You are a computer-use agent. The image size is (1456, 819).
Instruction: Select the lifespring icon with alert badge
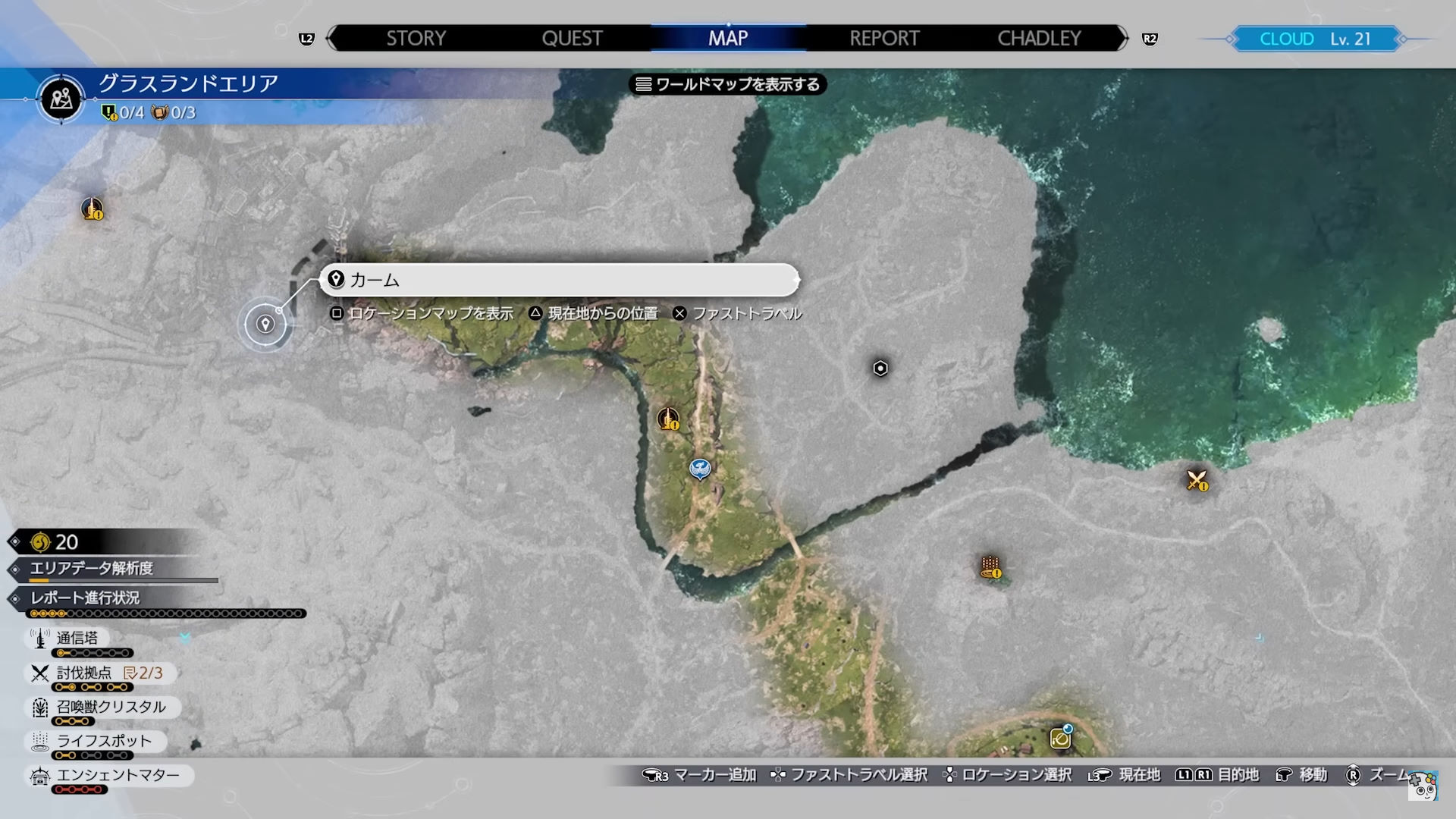[990, 566]
